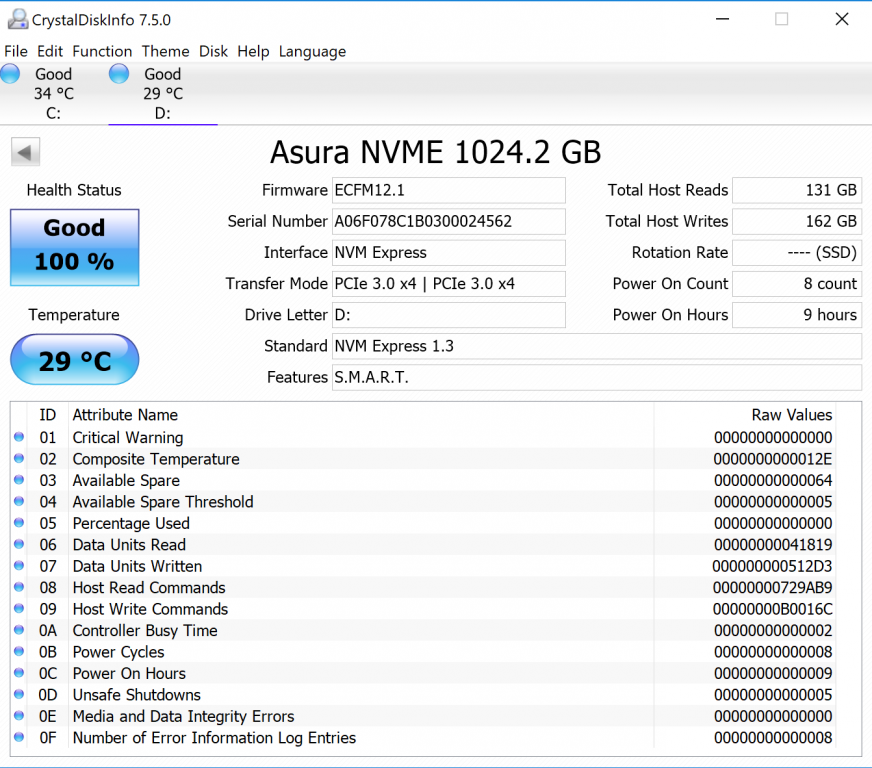872x768 pixels.
Task: Click status dot beside Composite Temperature row
Action: [x=19, y=459]
